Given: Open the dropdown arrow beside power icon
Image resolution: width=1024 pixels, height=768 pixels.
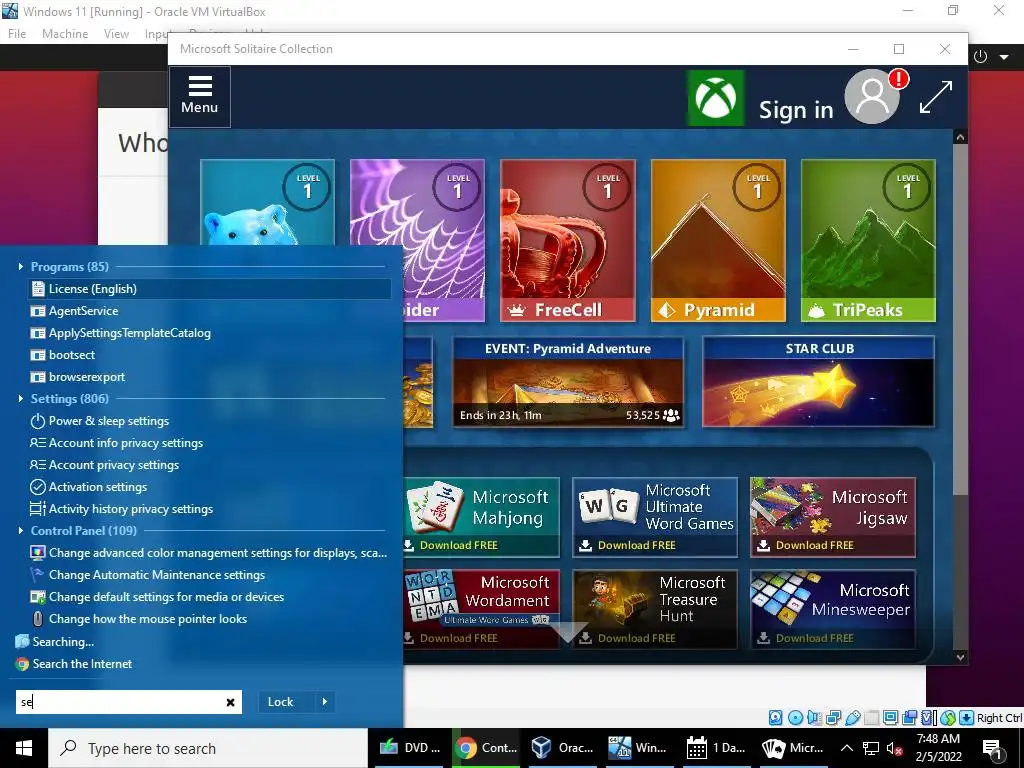Looking at the screenshot, I should [x=1004, y=57].
